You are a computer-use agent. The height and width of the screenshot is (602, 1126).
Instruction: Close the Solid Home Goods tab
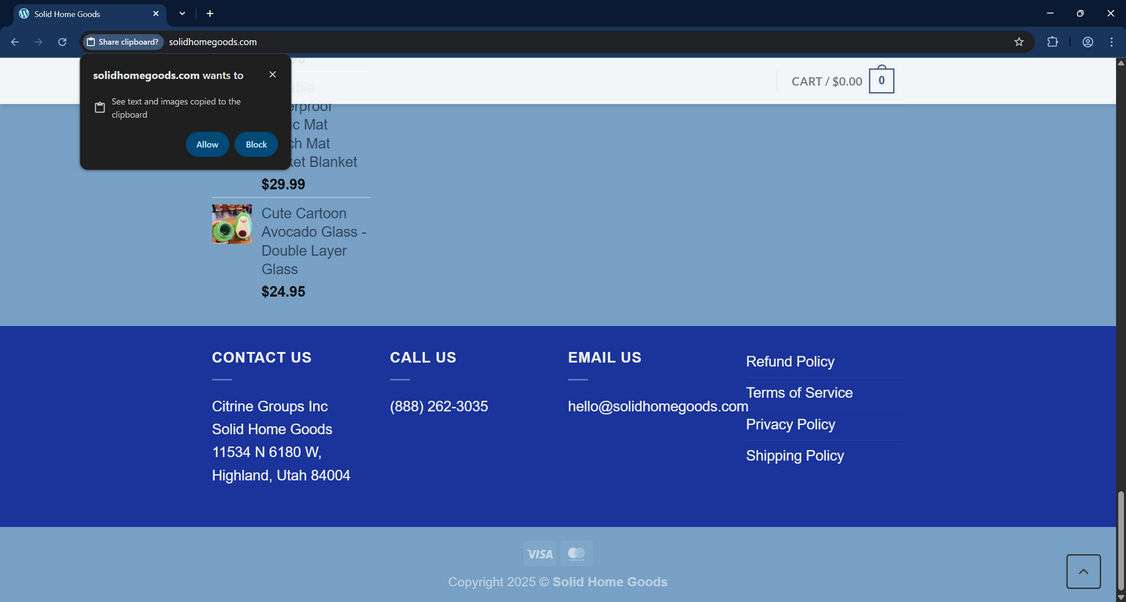pos(156,14)
